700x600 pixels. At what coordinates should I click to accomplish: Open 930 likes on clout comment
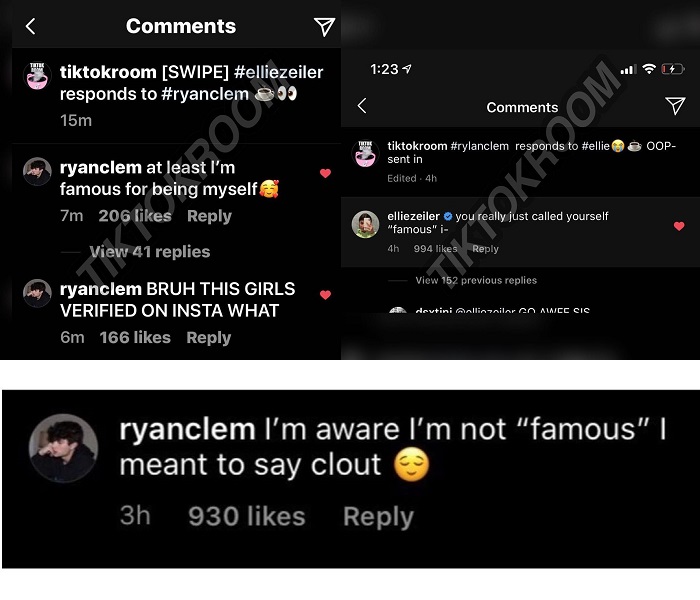[x=247, y=517]
